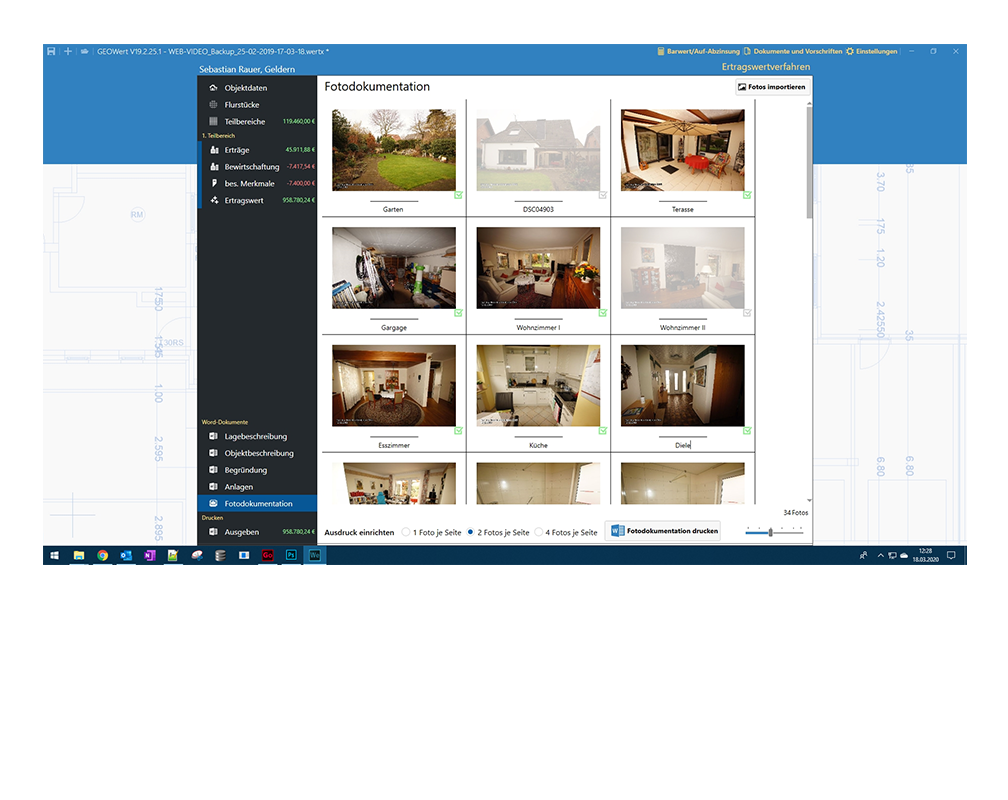Click Fotodokumentation drucken button
Image resolution: width=1008 pixels, height=800 pixels.
[664, 531]
